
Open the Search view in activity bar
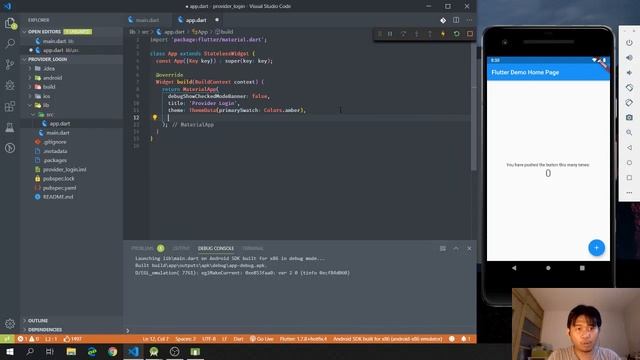[10, 43]
